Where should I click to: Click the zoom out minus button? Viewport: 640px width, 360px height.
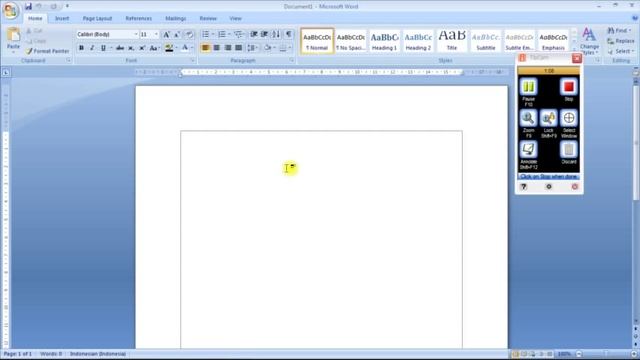point(579,354)
